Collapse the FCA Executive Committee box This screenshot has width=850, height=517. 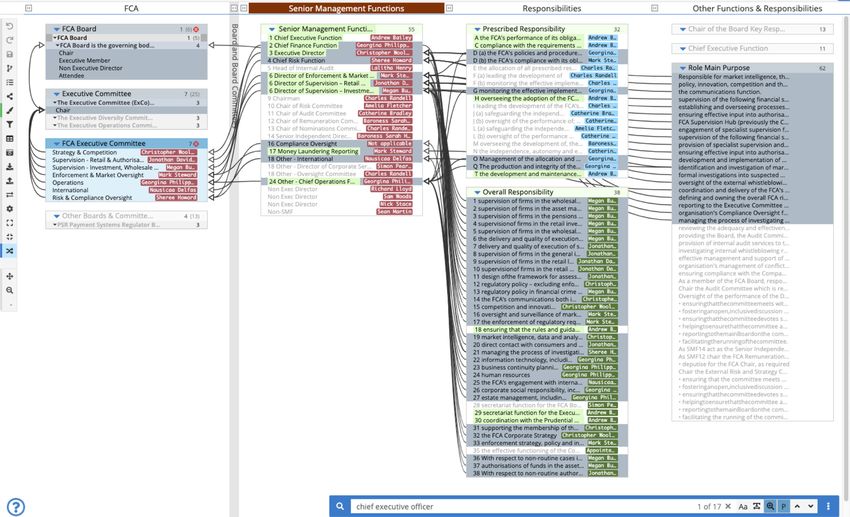point(56,144)
